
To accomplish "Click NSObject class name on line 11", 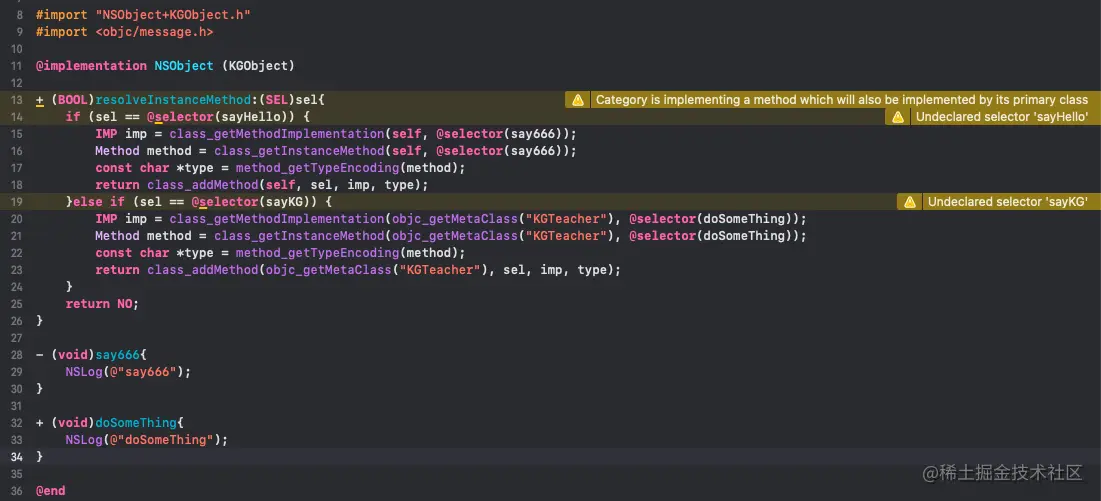I will point(183,66).
